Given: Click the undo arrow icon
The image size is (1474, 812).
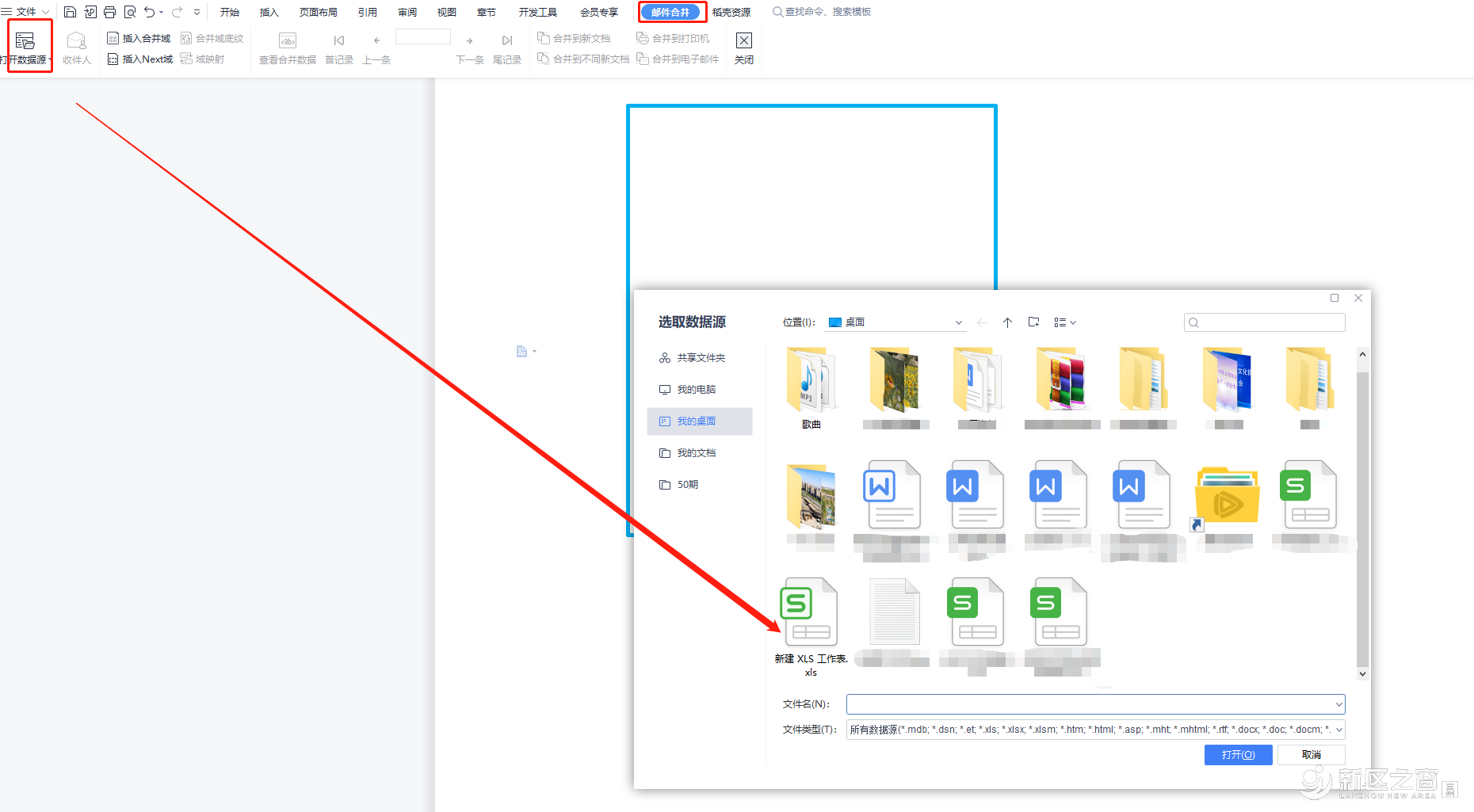Looking at the screenshot, I should [149, 12].
